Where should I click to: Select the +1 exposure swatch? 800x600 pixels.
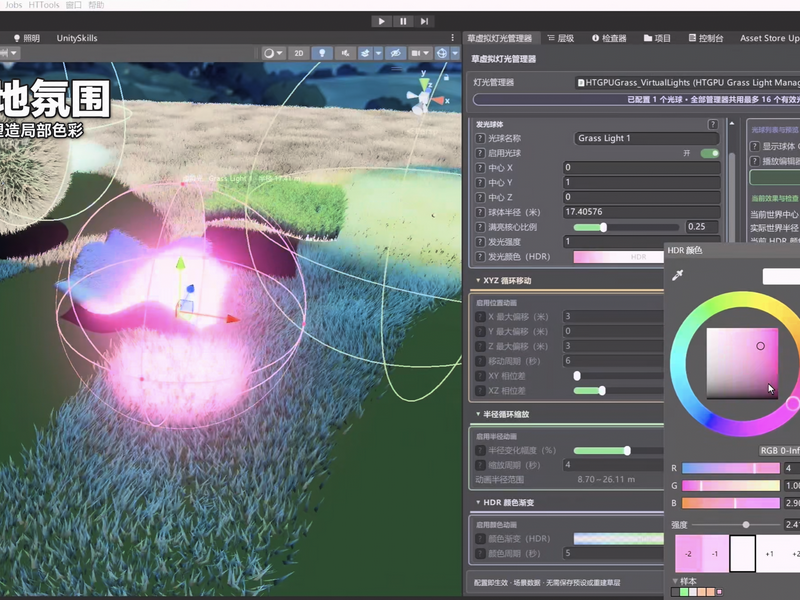pyautogui.click(x=769, y=554)
